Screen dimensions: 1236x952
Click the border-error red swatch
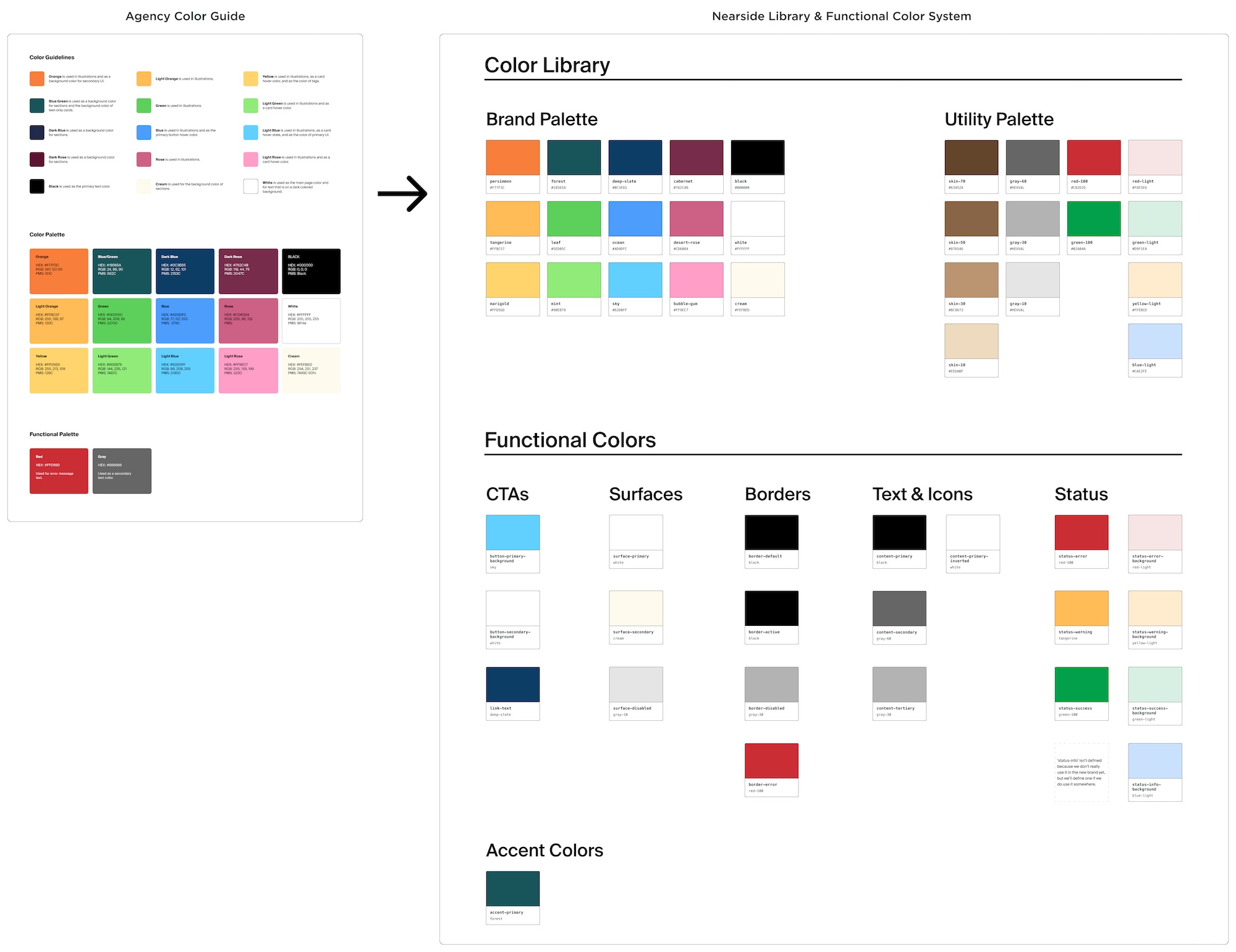[771, 760]
